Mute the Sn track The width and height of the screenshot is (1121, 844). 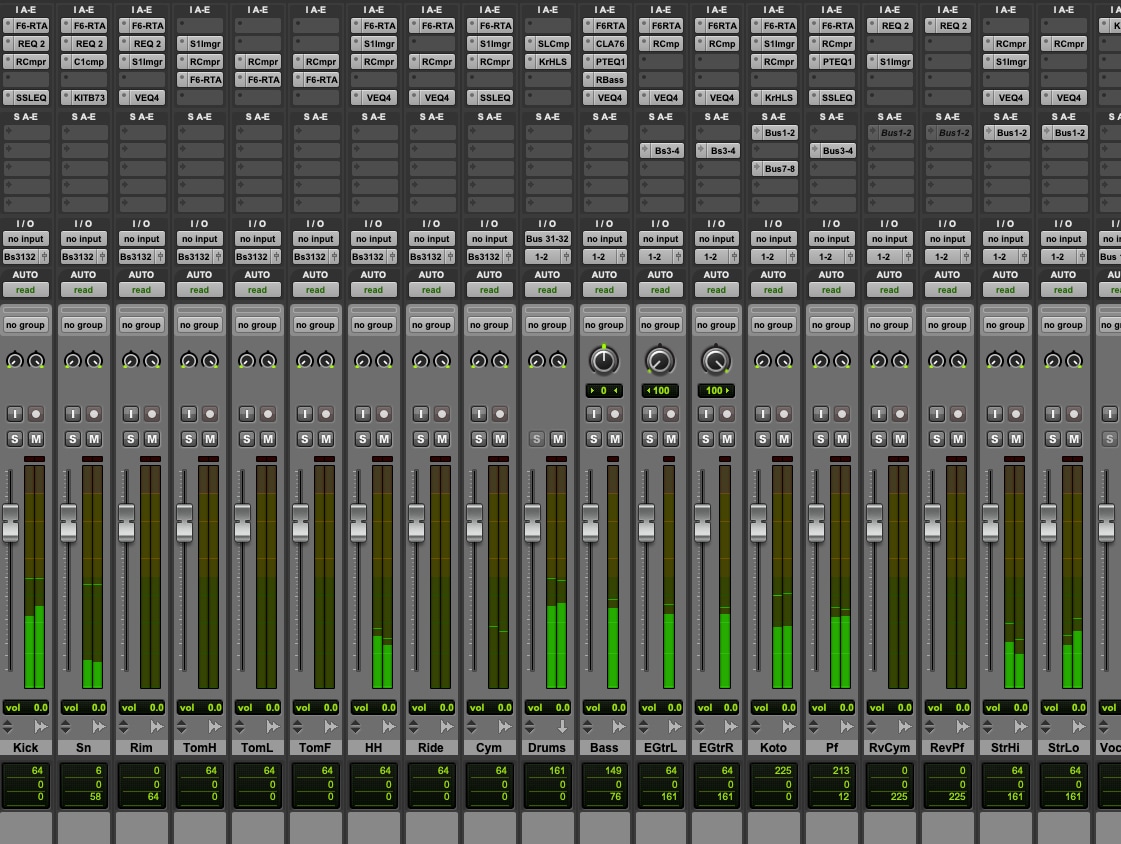pos(94,439)
